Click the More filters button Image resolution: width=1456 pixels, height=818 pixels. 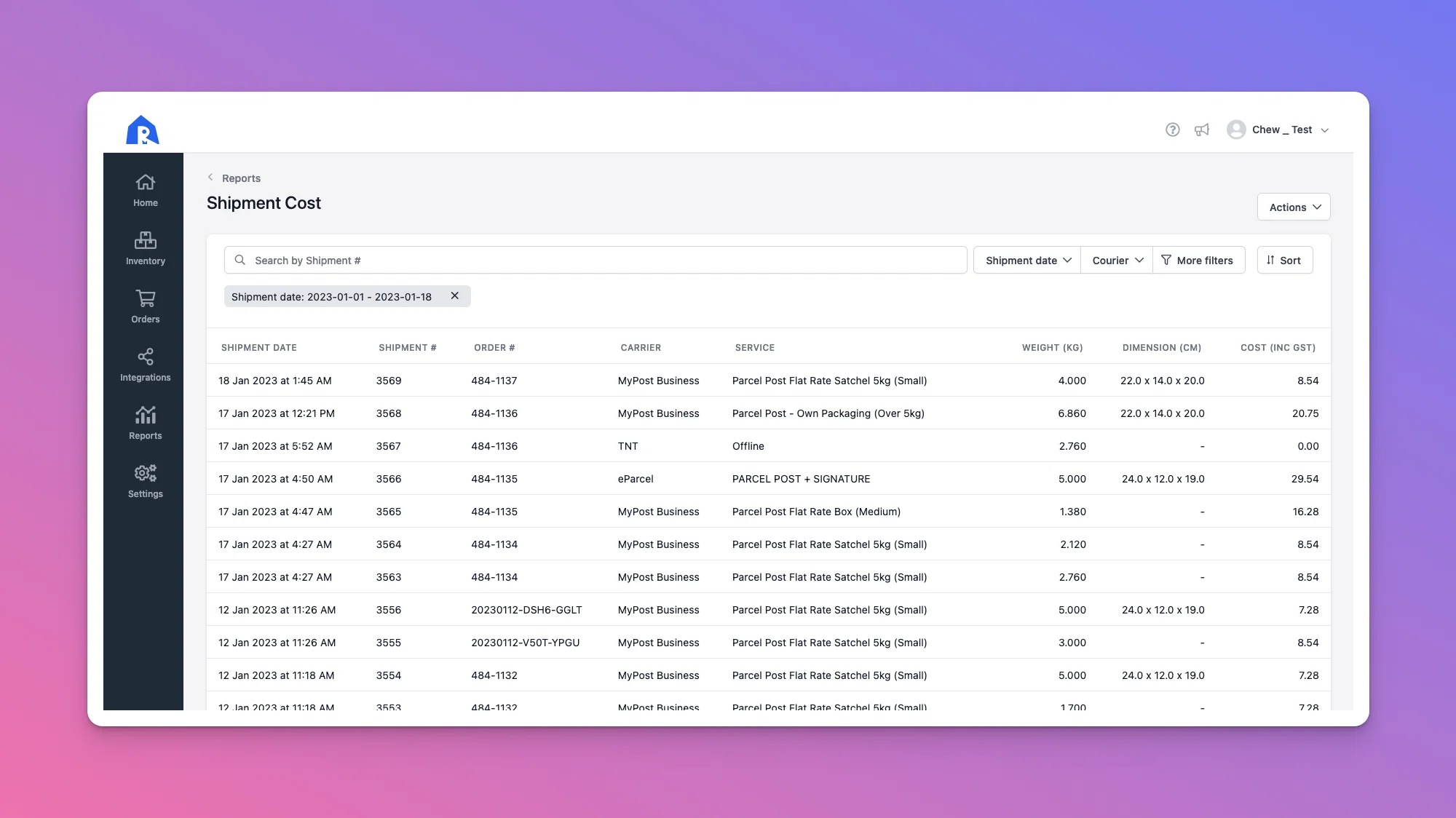coord(1198,260)
